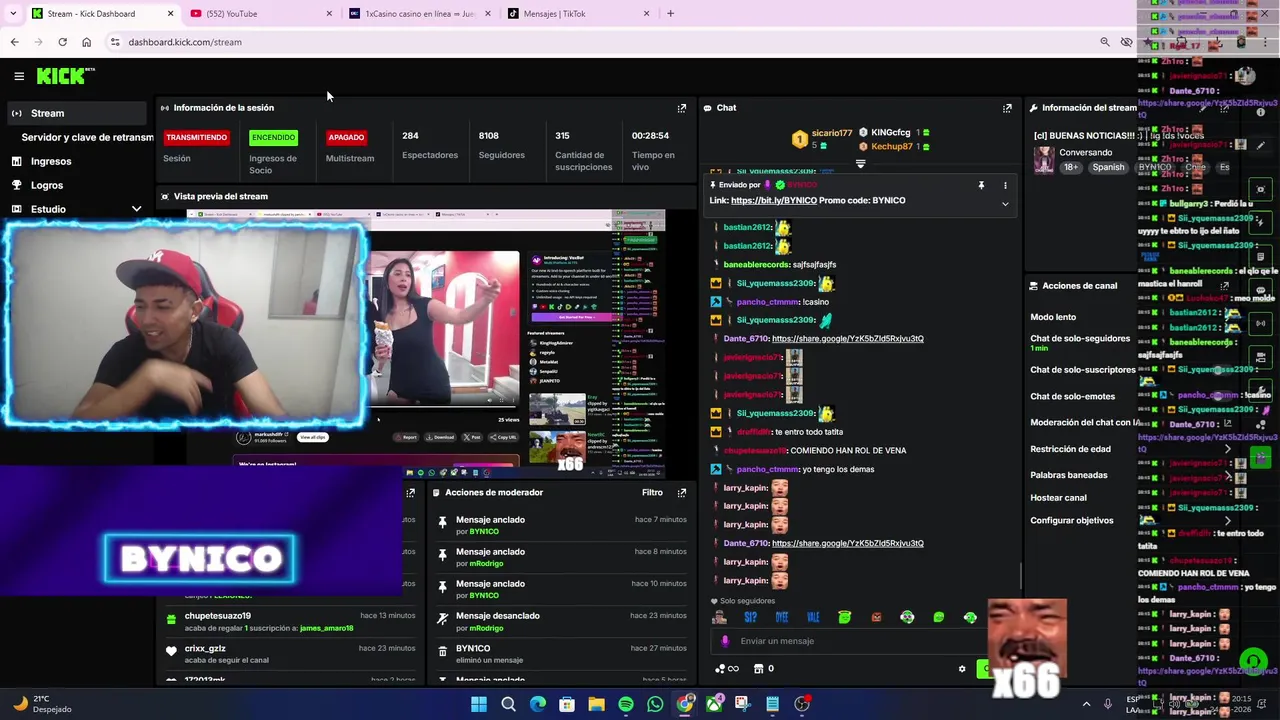
Task: Select Stream in the sidebar
Action: point(75,113)
